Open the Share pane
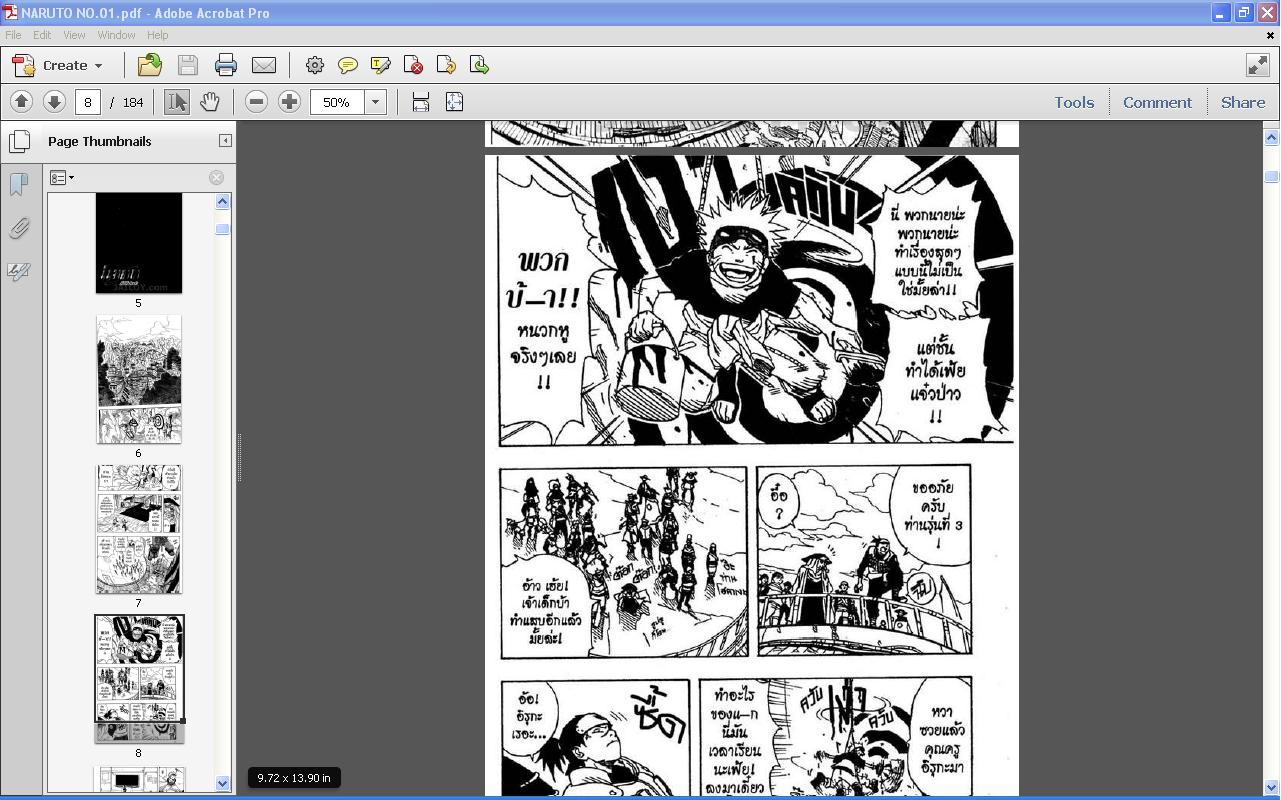Screen dimensions: 1281x800 point(1243,102)
